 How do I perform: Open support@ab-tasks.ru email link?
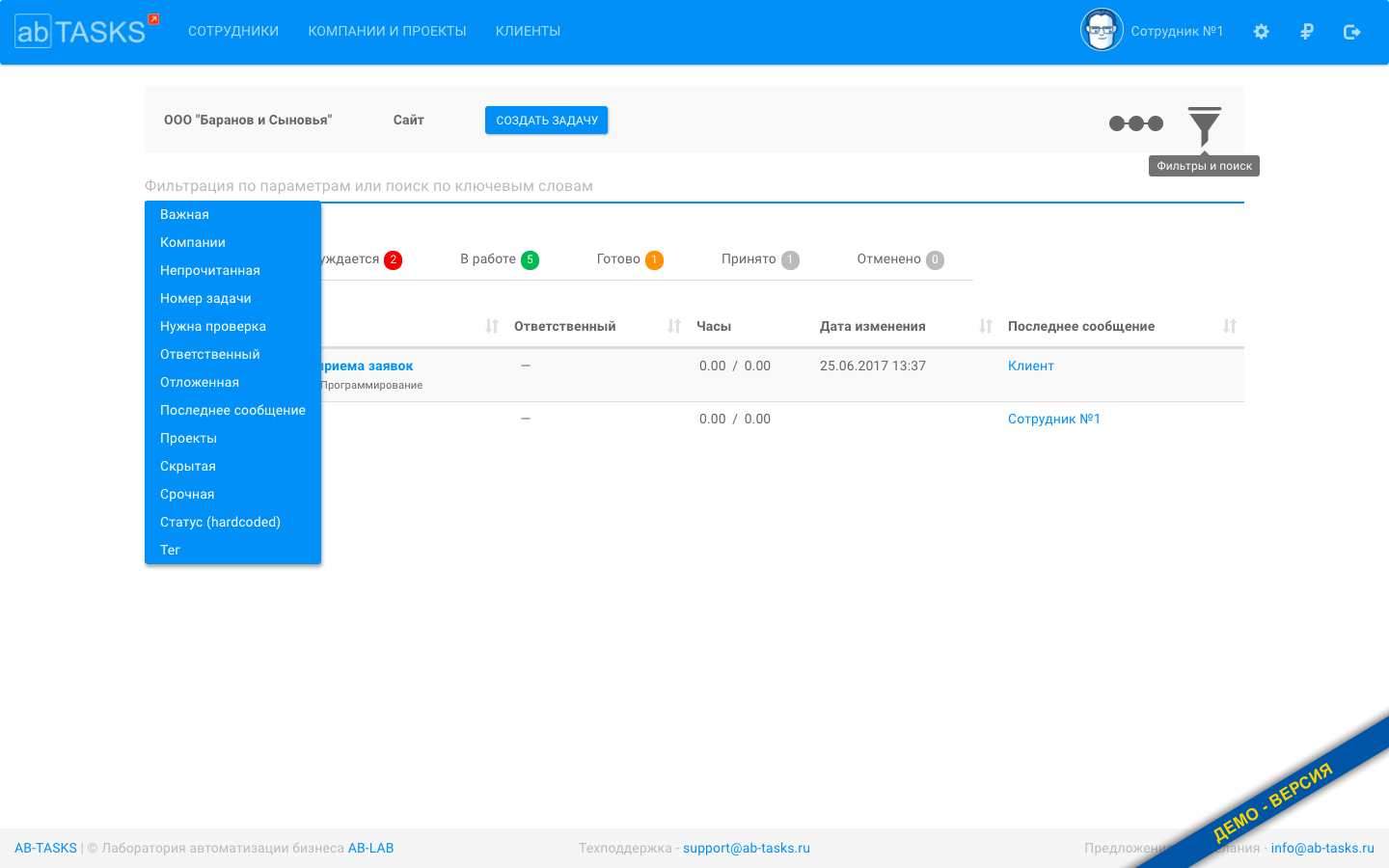tap(746, 849)
